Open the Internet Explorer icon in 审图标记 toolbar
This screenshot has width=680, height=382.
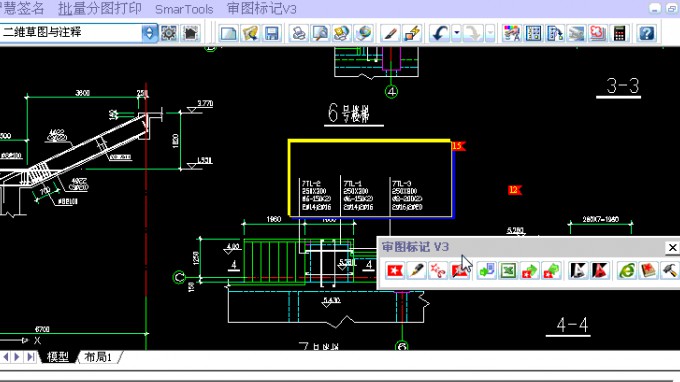point(627,271)
